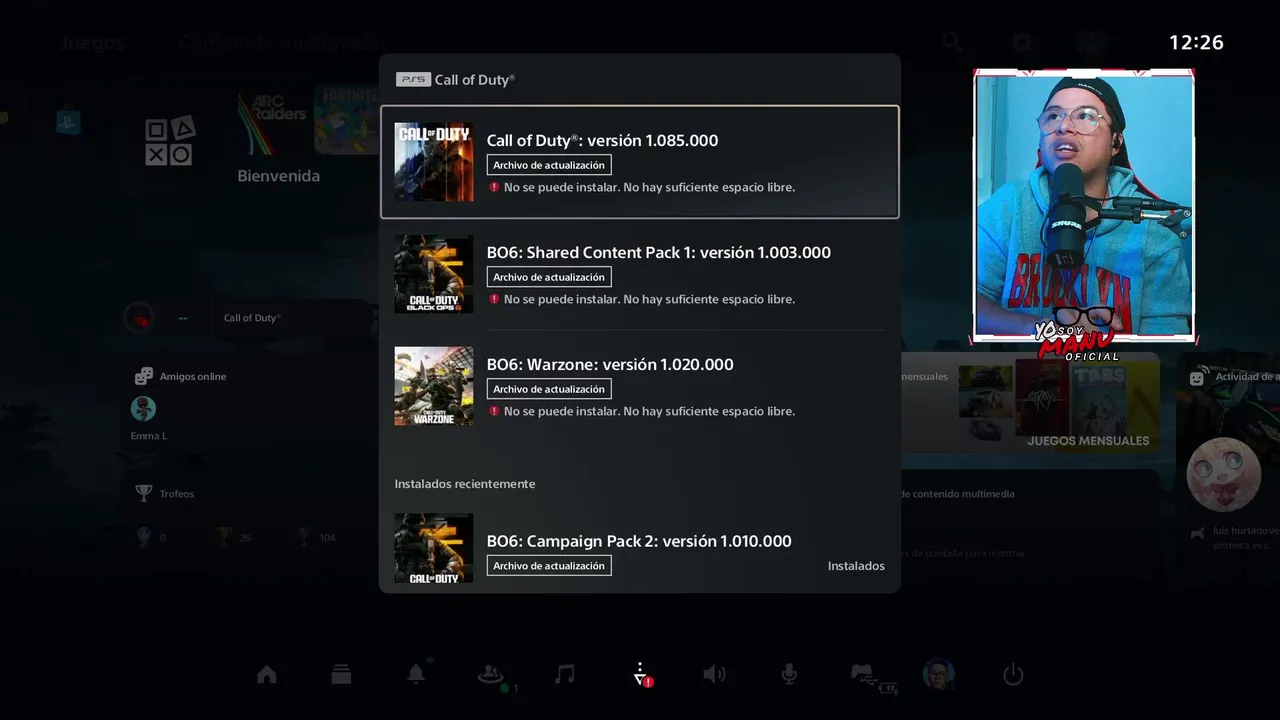Viewport: 1280px width, 720px height.
Task: Click the streamer webcam overlay
Action: [x=1084, y=207]
